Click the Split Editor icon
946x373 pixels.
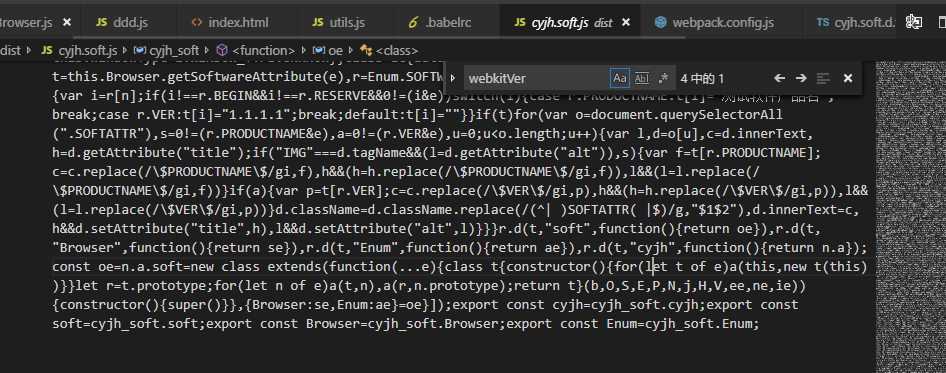pos(941,22)
